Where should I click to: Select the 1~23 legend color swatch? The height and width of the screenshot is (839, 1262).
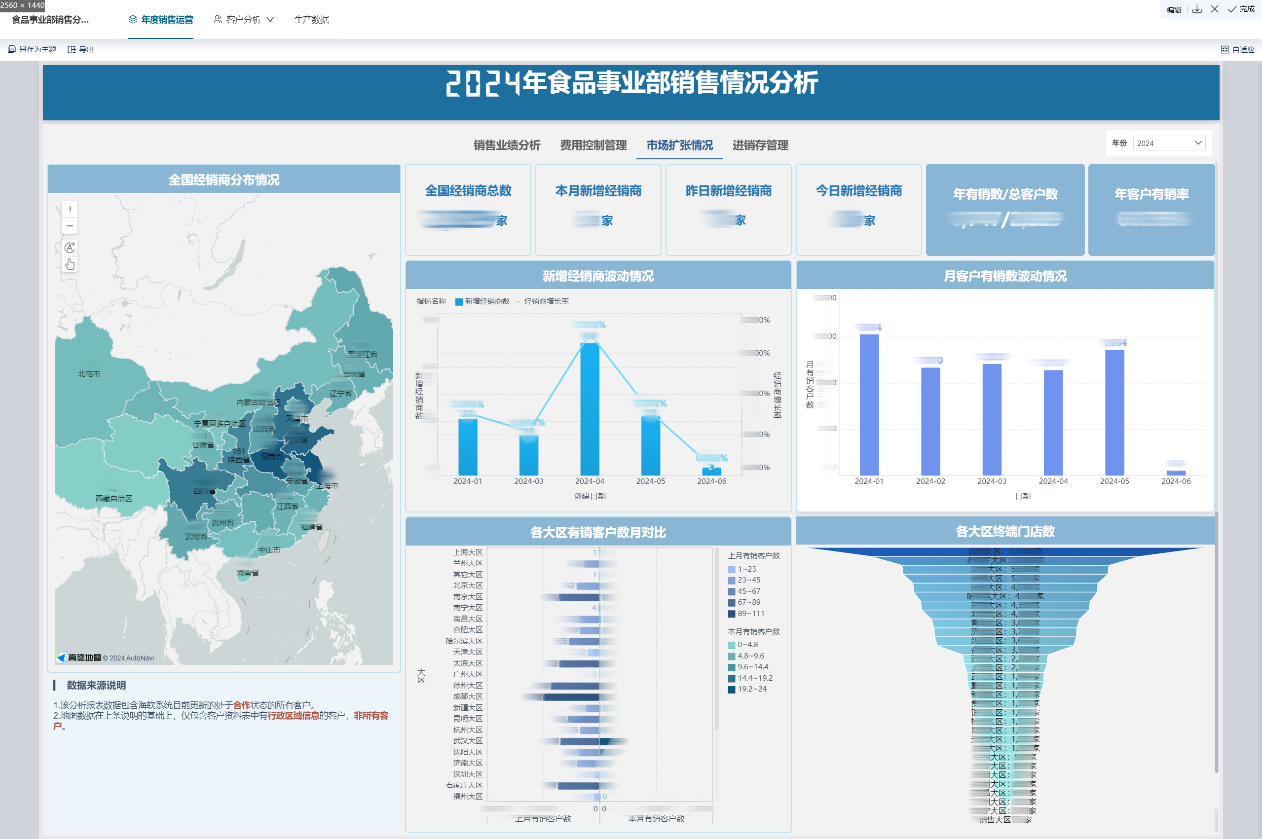(x=732, y=569)
